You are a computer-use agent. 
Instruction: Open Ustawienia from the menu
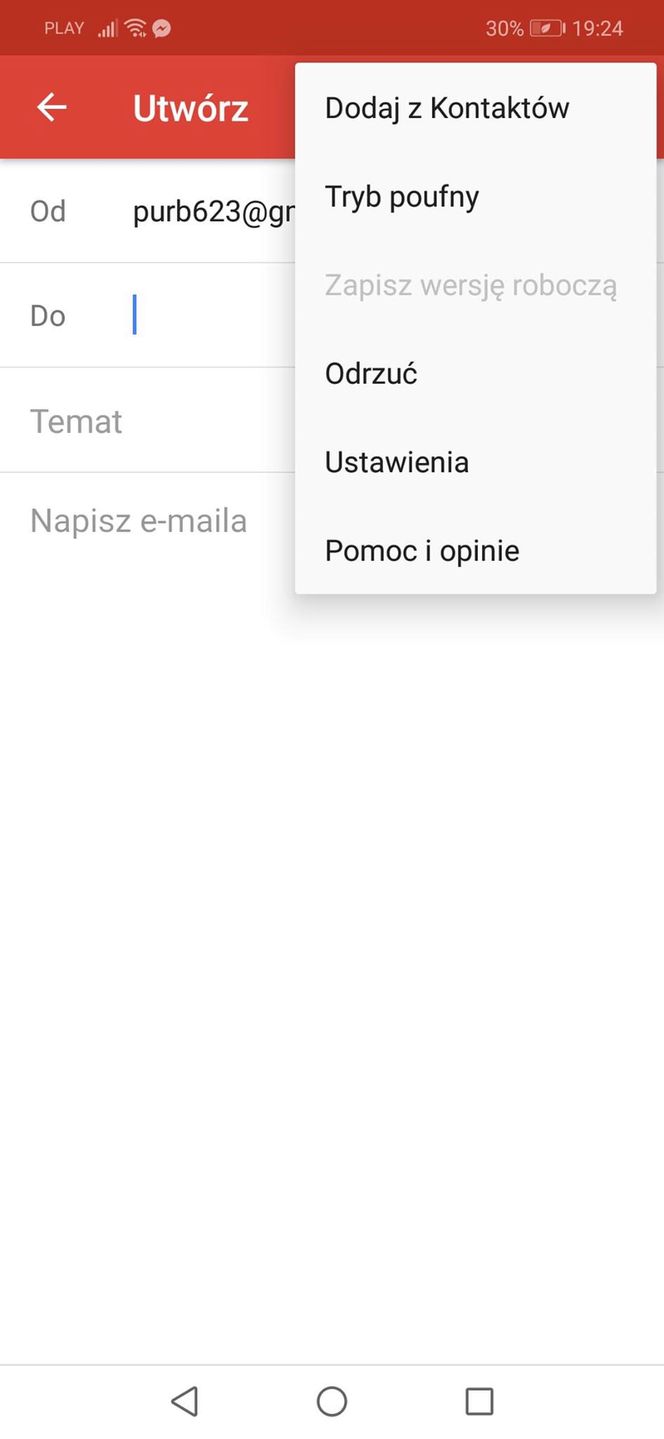396,461
